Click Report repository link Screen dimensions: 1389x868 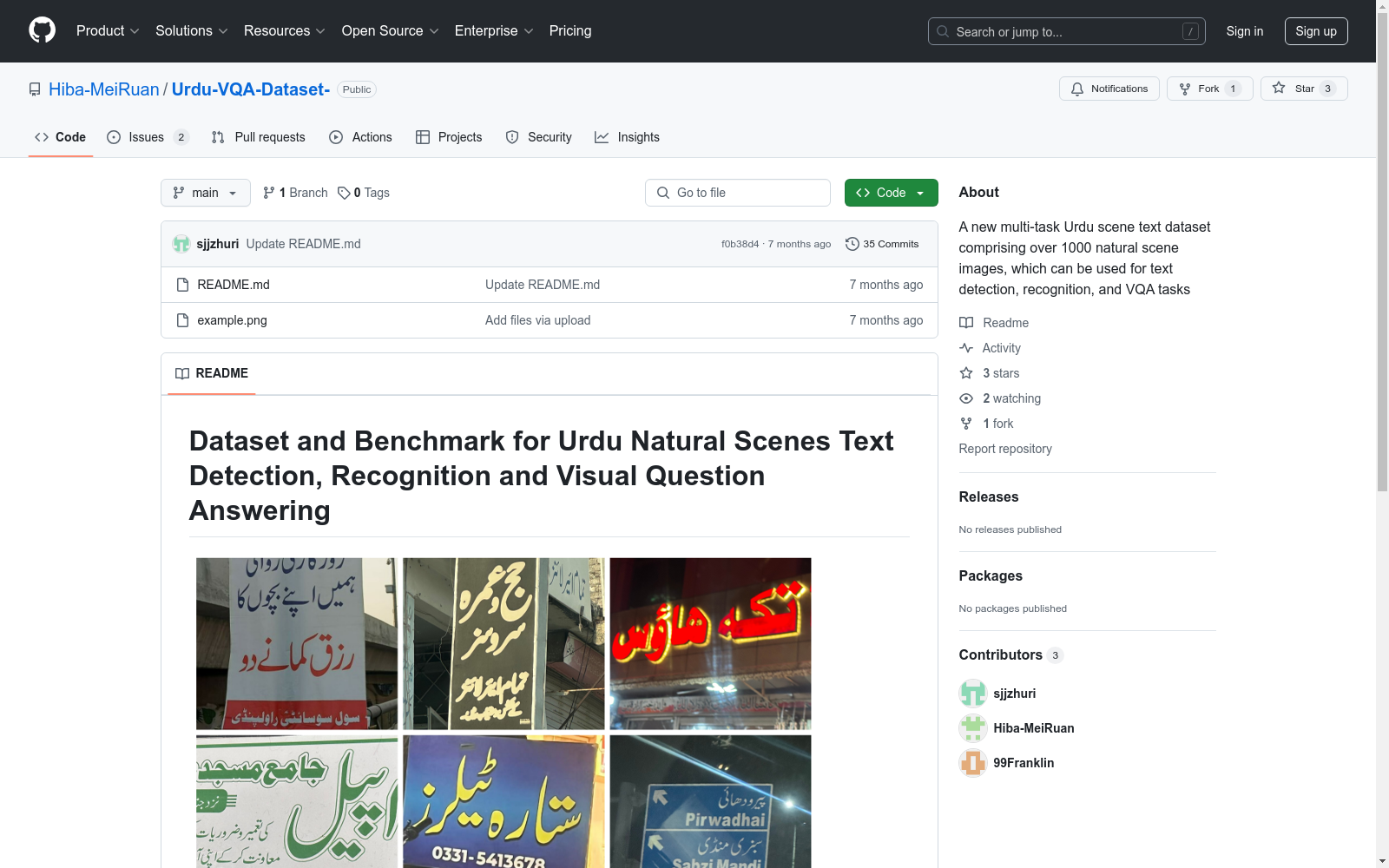(1005, 449)
